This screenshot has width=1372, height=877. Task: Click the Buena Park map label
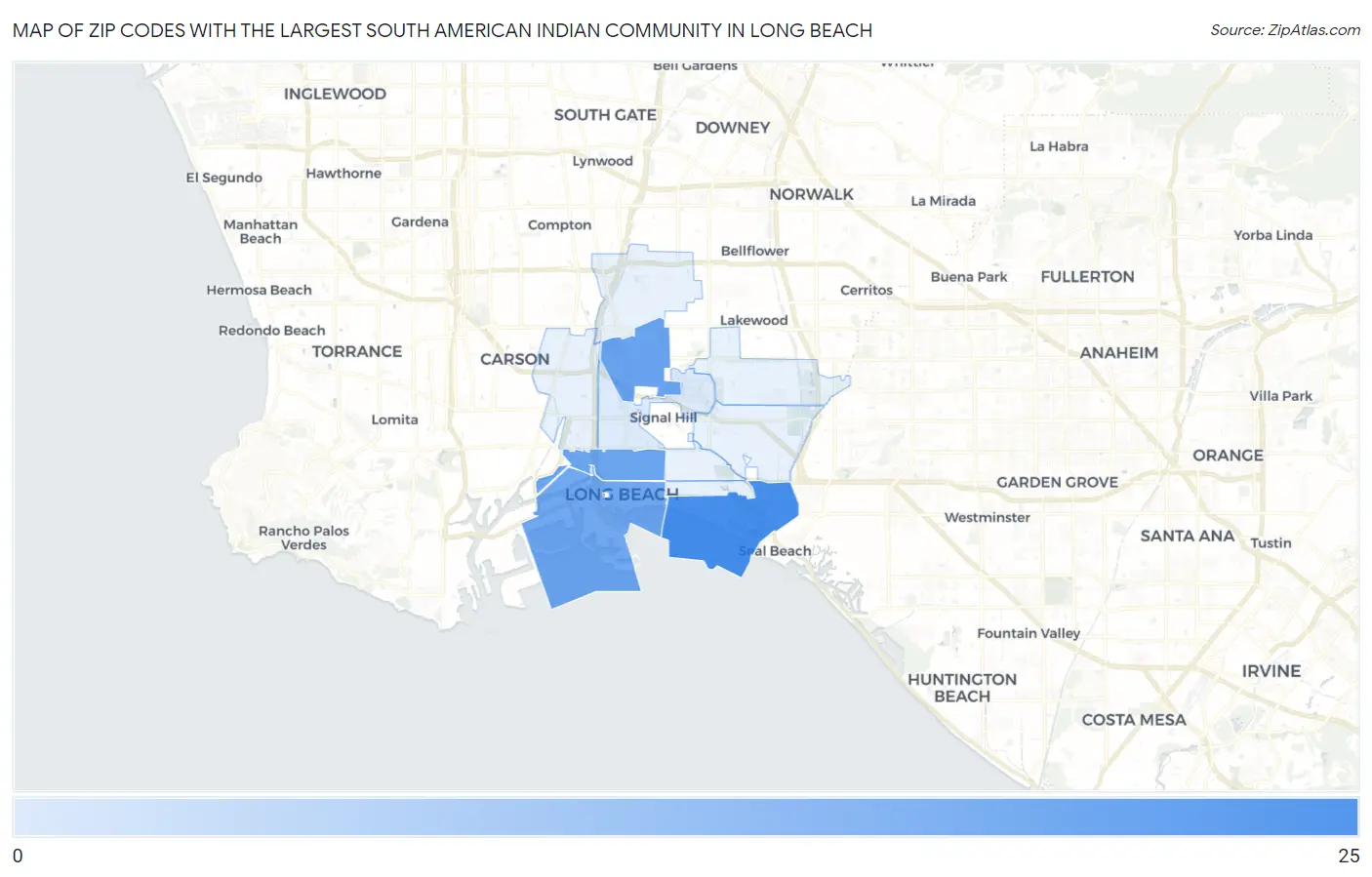969,276
